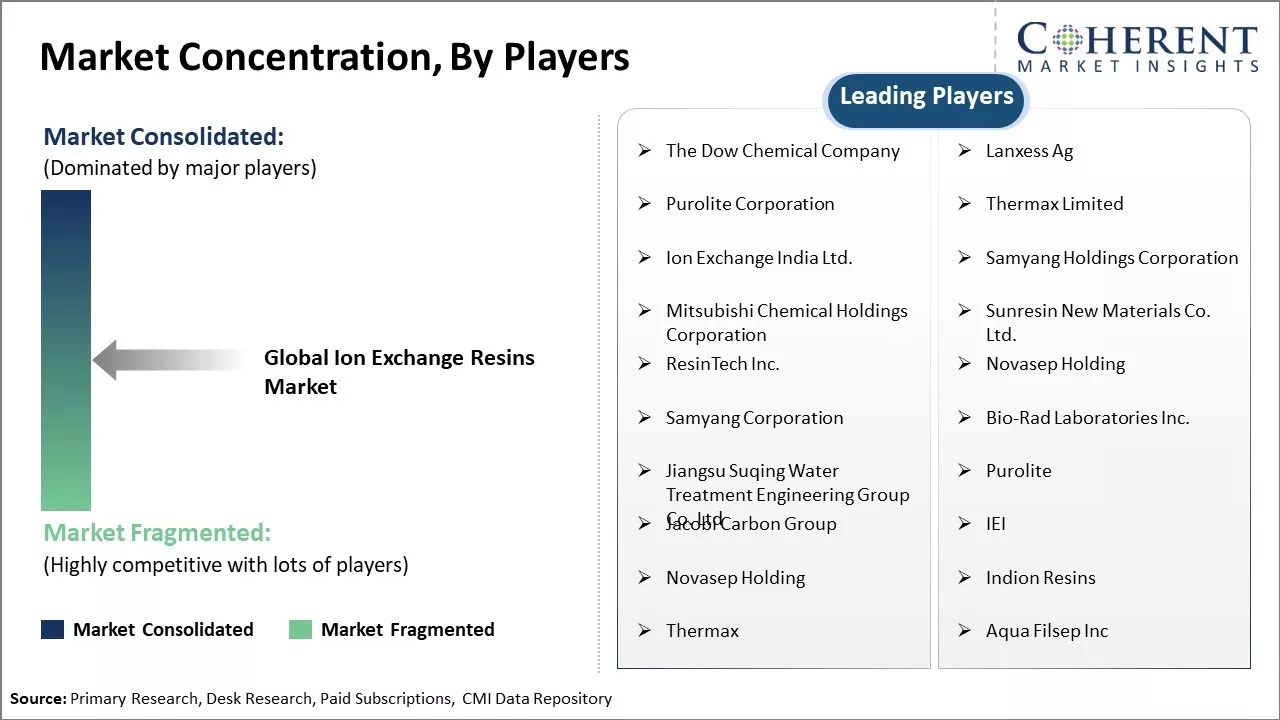
Task: Click the chevron beside Samyang Corporation
Action: point(644,418)
